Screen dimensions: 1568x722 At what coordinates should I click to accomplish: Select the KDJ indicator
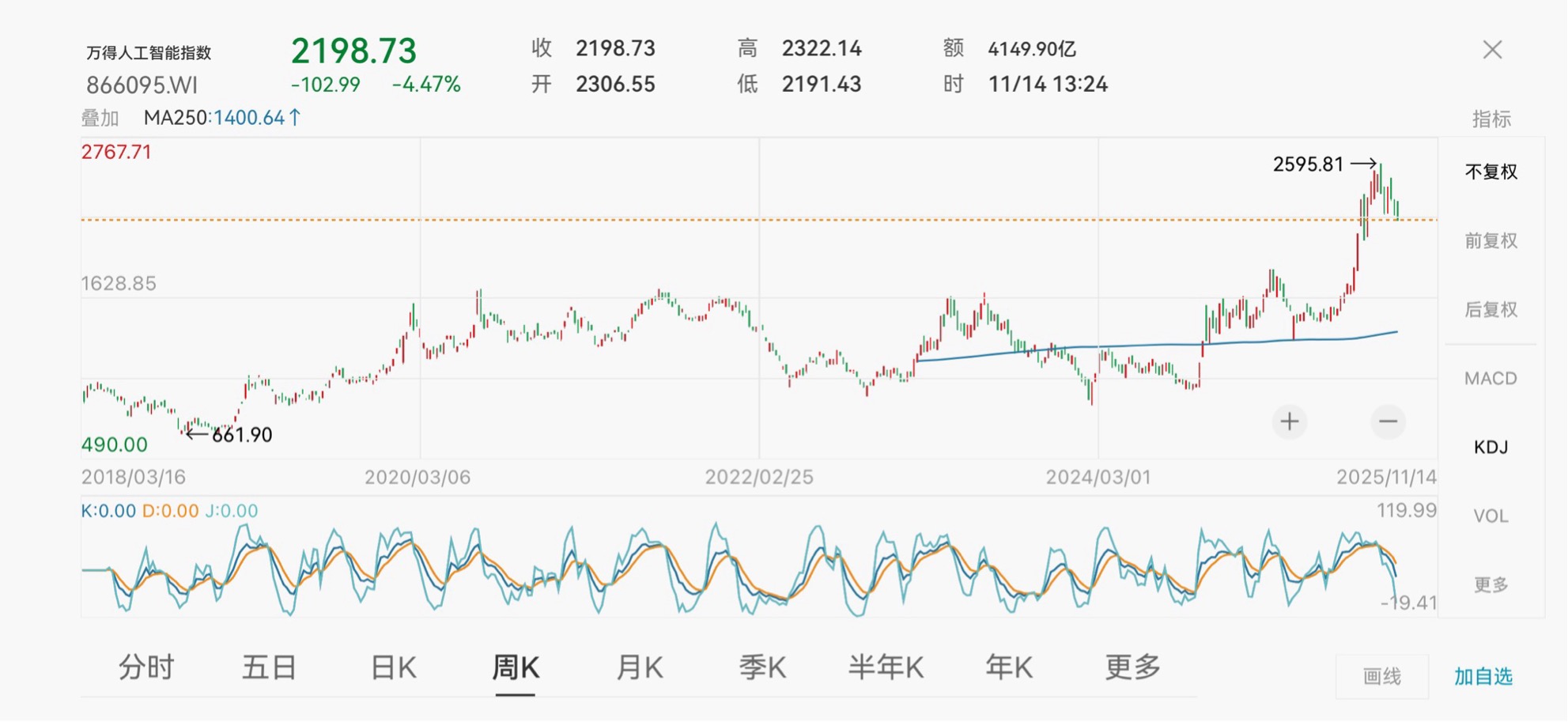[x=1491, y=447]
